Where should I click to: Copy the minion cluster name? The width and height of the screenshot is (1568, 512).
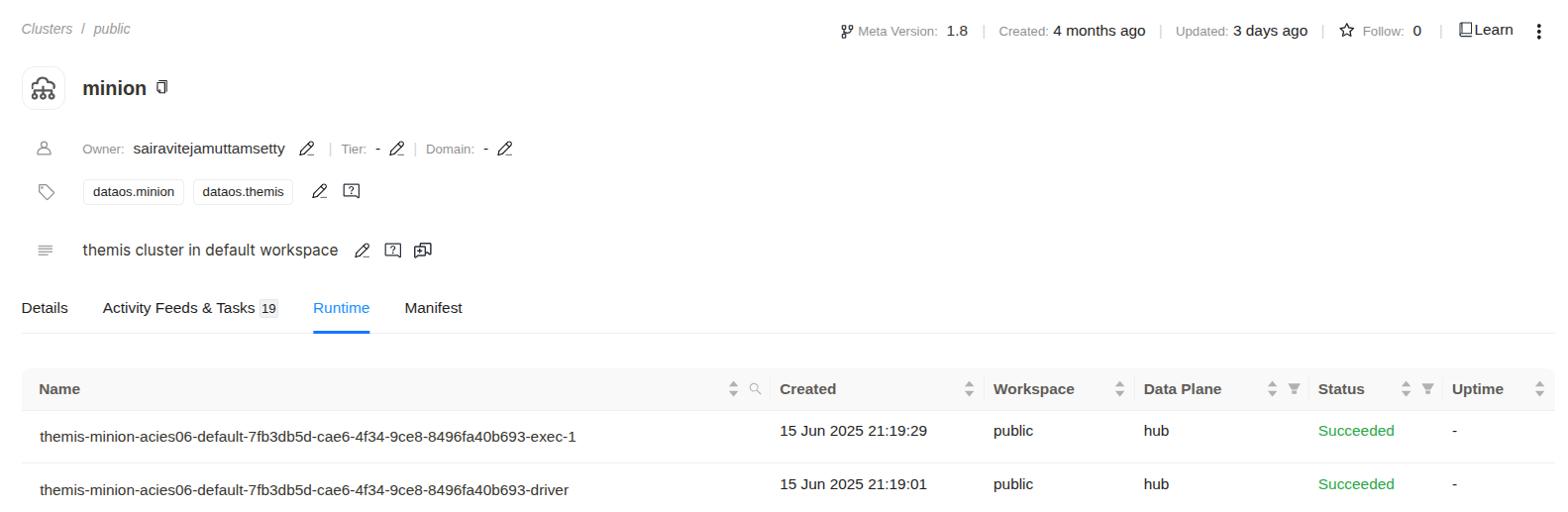[162, 87]
